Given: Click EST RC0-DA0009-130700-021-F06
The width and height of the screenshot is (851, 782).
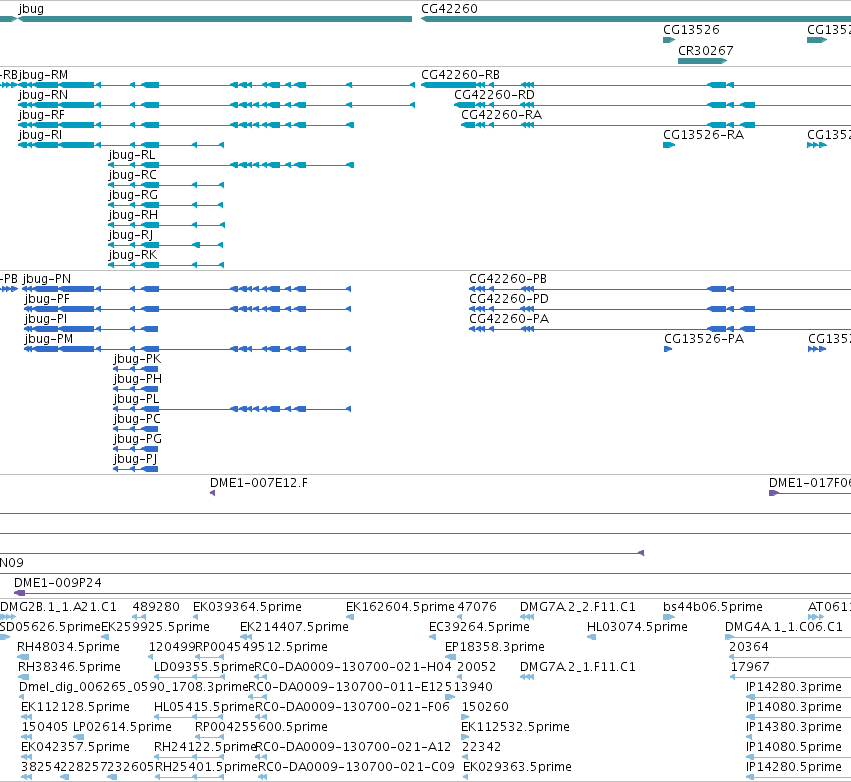Looking at the screenshot, I should point(352,707).
